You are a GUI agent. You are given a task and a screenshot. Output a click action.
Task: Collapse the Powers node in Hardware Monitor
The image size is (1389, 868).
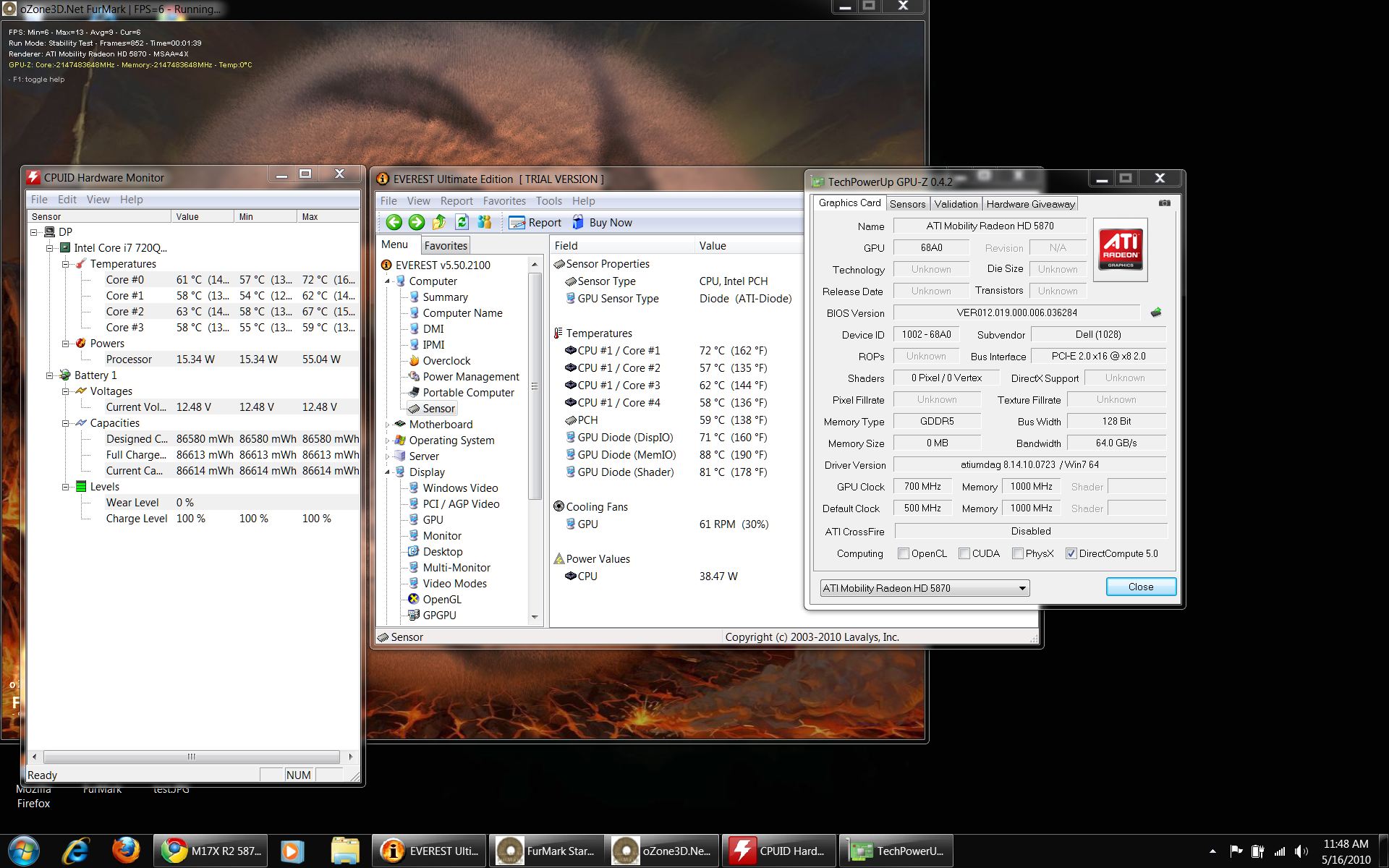pyautogui.click(x=66, y=344)
